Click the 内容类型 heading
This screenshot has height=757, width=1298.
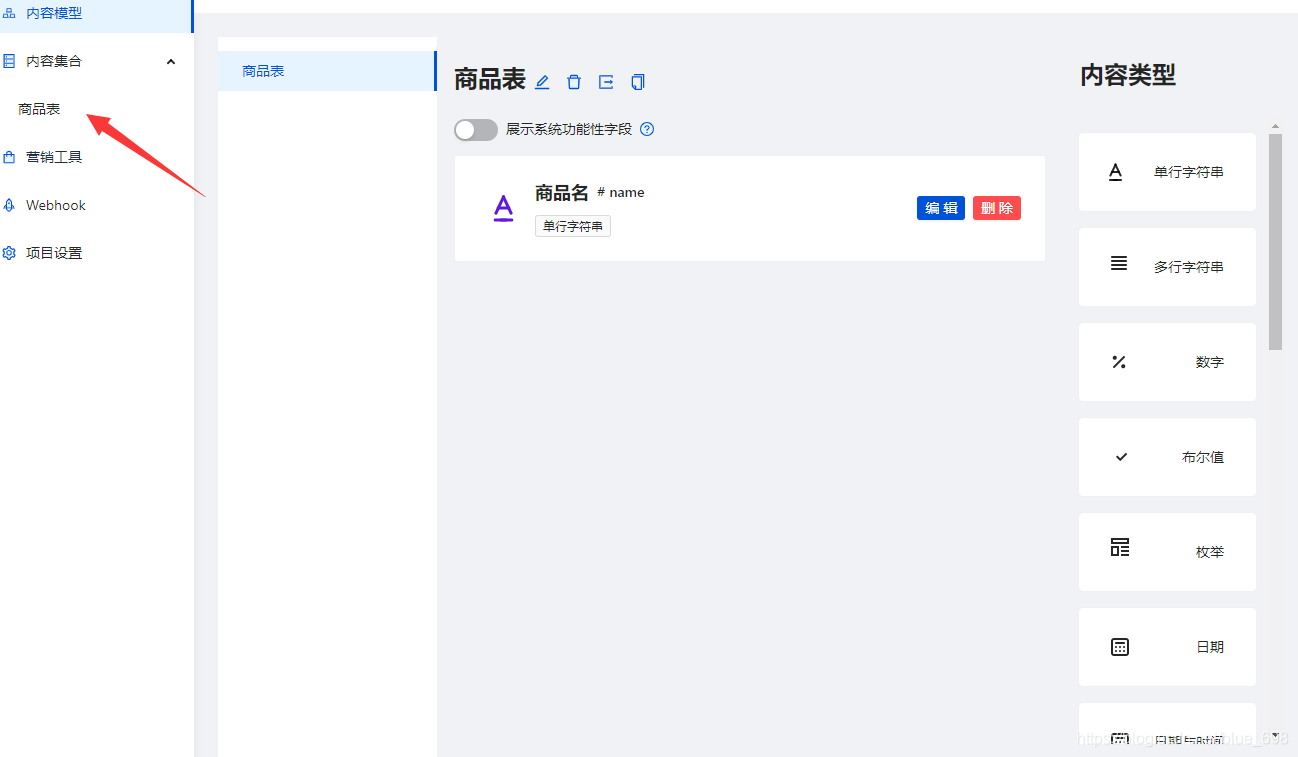click(1128, 75)
